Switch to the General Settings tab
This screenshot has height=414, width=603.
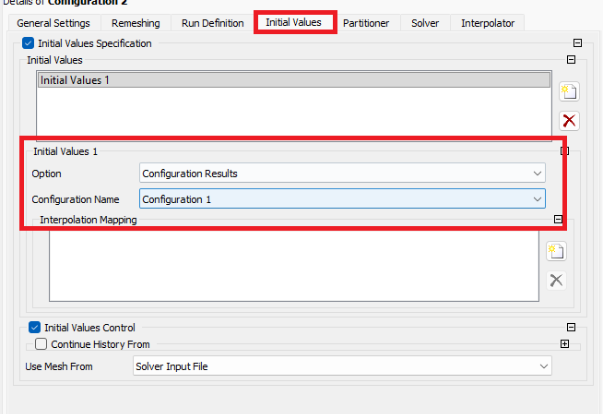pos(53,22)
